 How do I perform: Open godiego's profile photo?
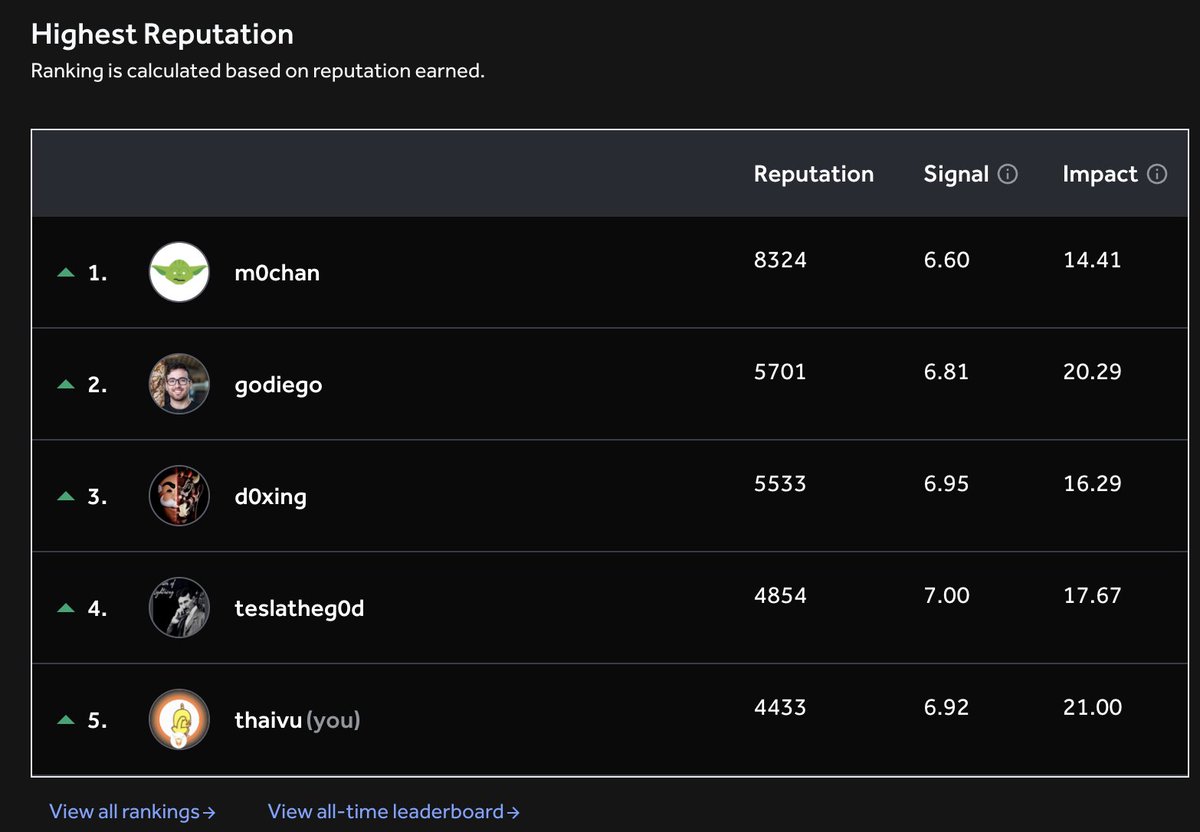(x=179, y=384)
